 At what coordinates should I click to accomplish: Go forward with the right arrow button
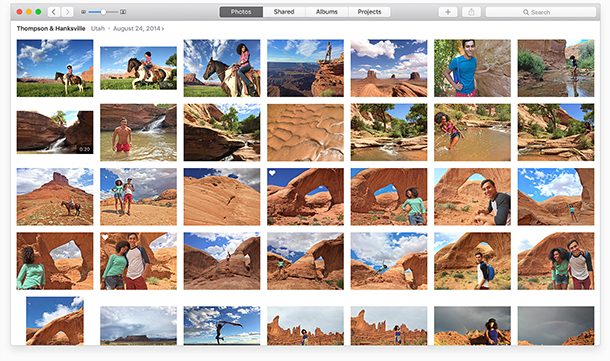click(67, 12)
